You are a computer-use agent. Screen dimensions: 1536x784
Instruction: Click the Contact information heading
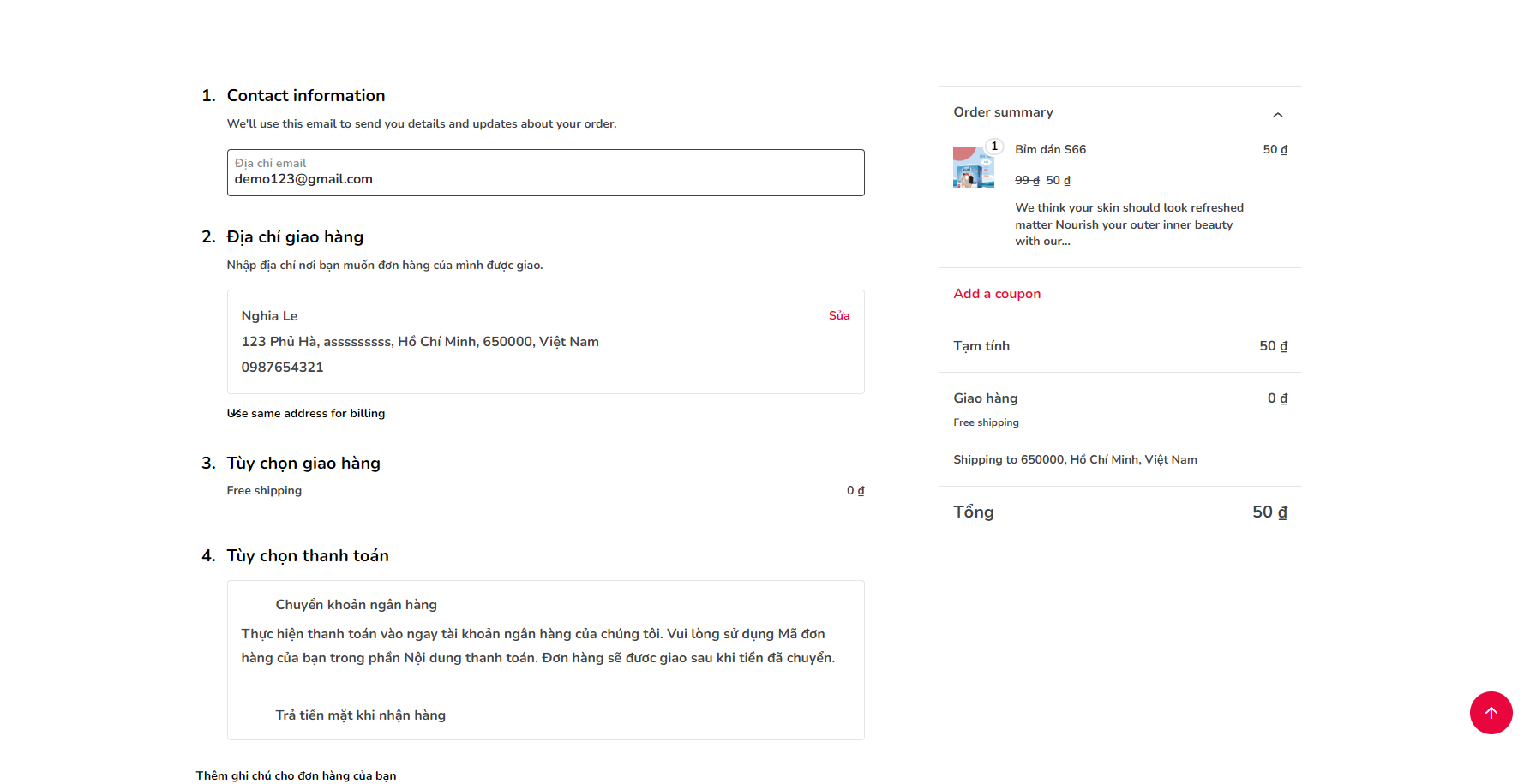pos(306,95)
